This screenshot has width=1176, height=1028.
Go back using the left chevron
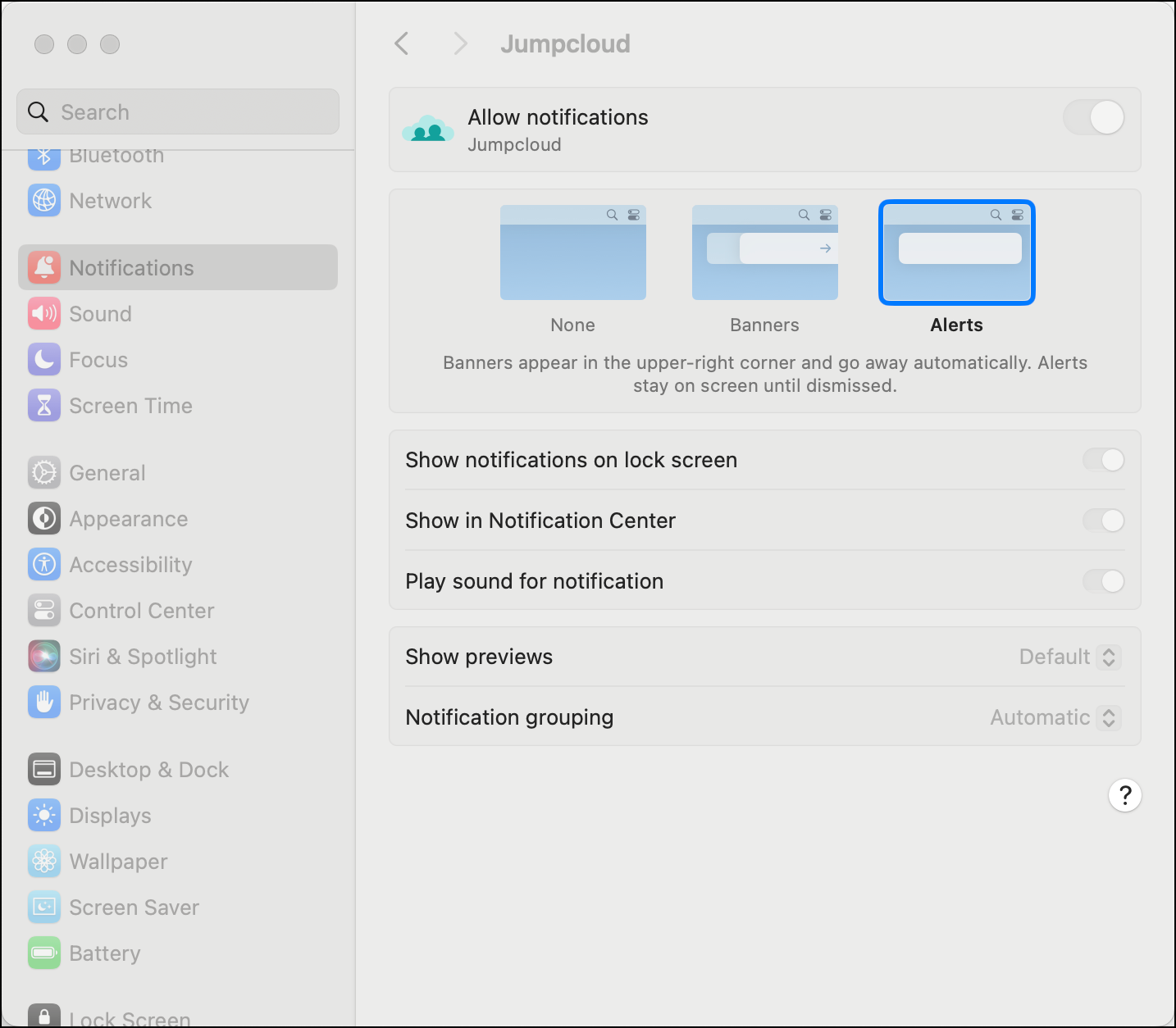click(402, 44)
